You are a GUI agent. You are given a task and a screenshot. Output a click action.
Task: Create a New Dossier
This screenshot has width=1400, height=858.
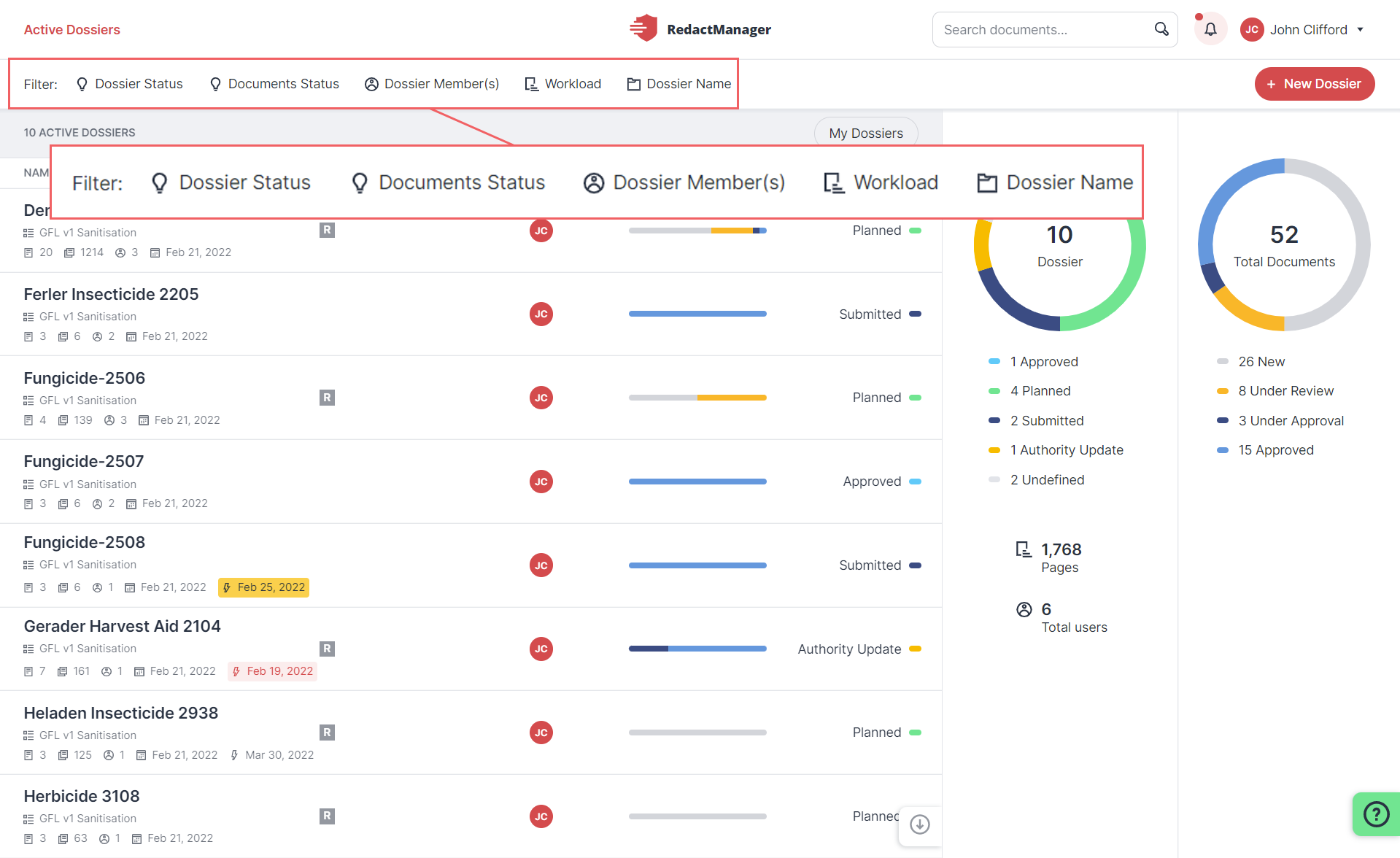pos(1315,84)
